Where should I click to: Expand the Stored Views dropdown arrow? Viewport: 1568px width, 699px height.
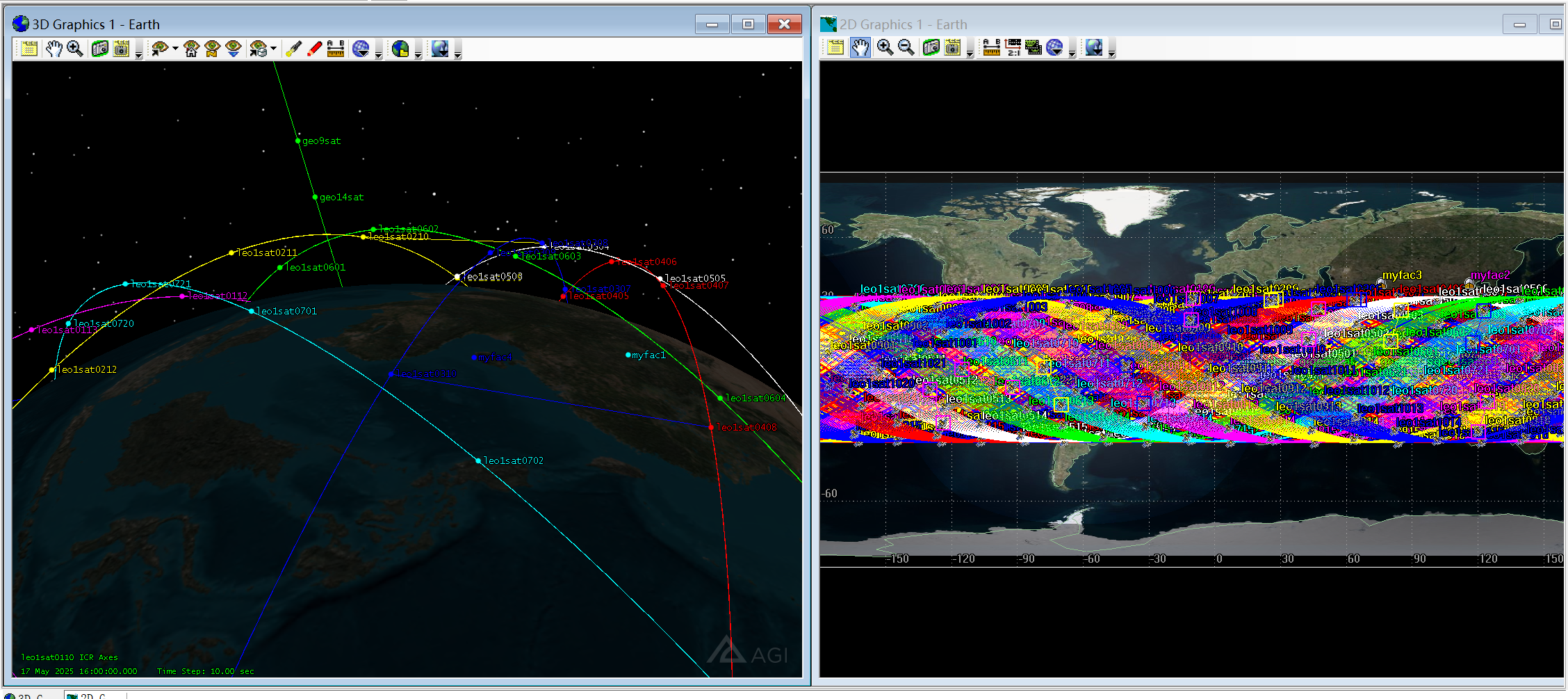point(273,49)
